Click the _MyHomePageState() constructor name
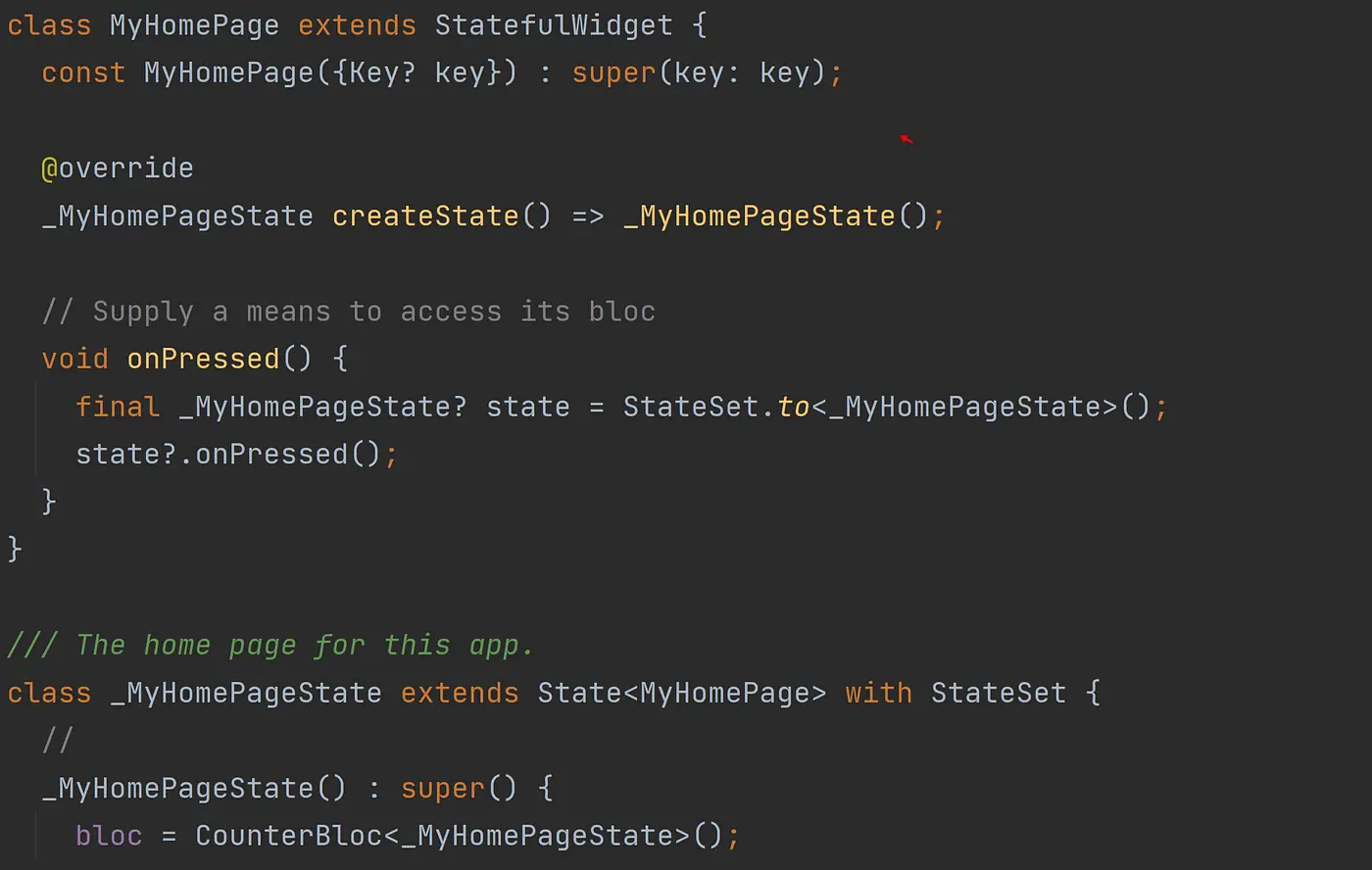The height and width of the screenshot is (870, 1372). 194,789
